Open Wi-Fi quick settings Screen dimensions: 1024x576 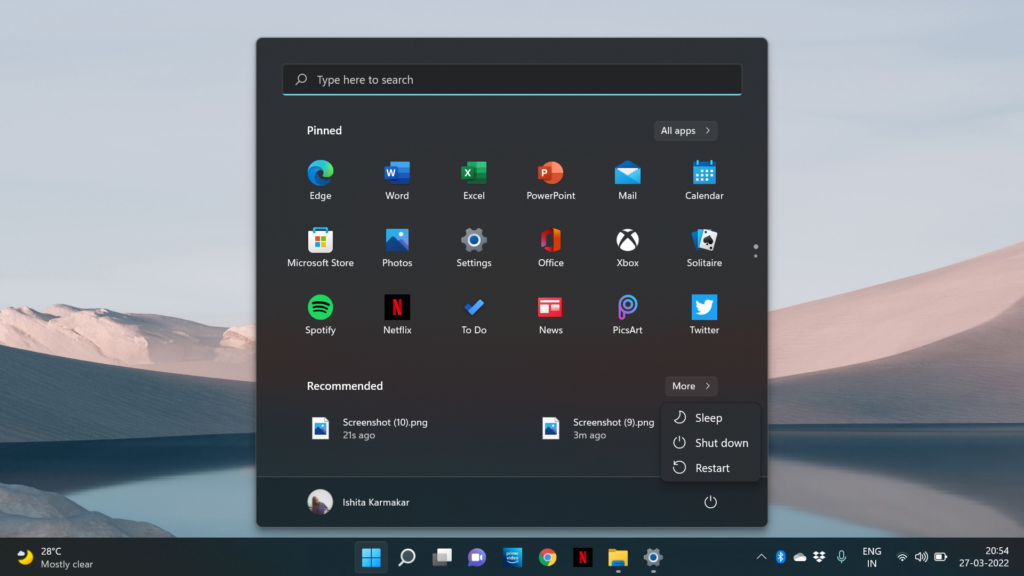[902, 557]
